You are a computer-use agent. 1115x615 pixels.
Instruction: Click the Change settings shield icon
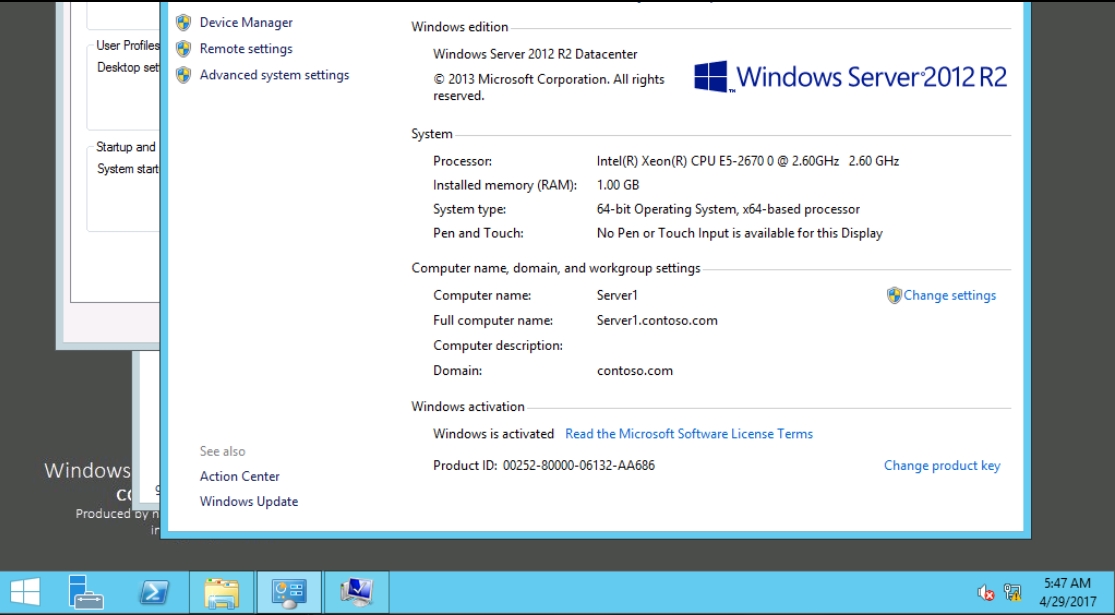894,296
